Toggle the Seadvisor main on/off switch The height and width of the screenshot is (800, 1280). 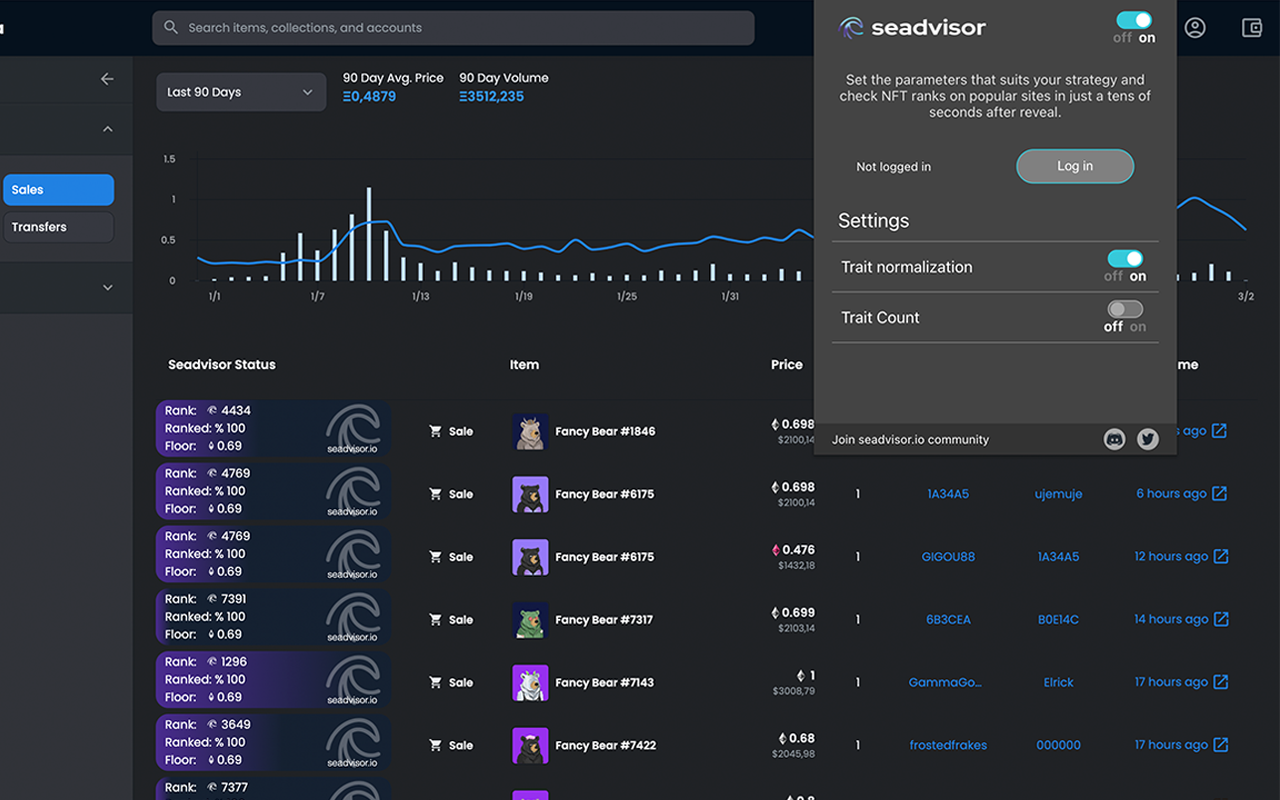point(1134,20)
